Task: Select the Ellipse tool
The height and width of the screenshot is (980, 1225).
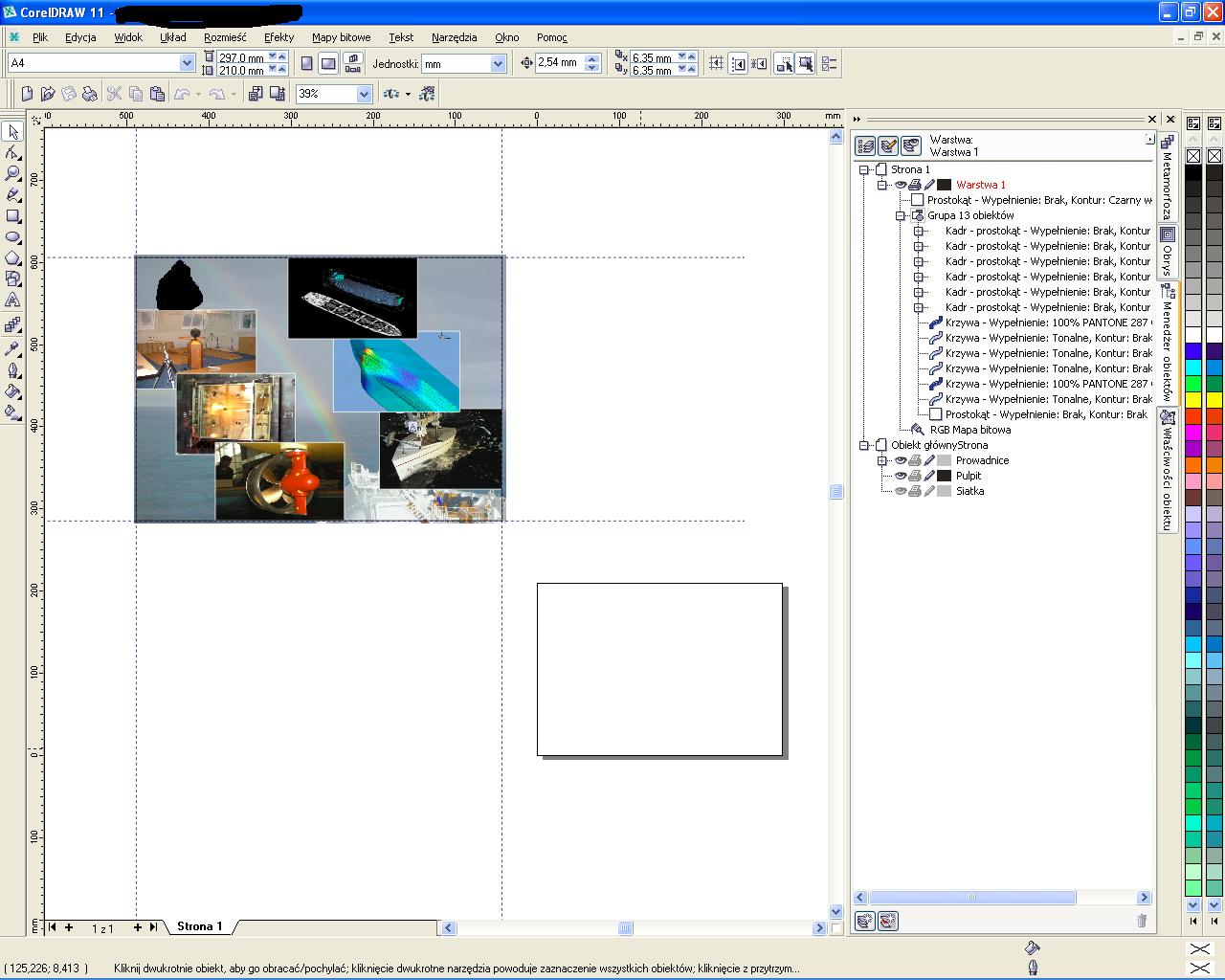Action: point(13,237)
